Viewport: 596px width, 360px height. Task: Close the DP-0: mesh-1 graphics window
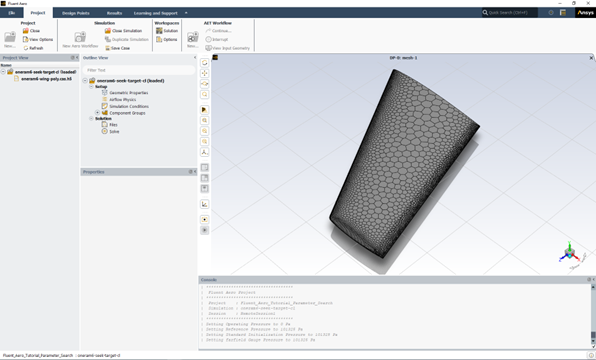pyautogui.click(x=591, y=58)
